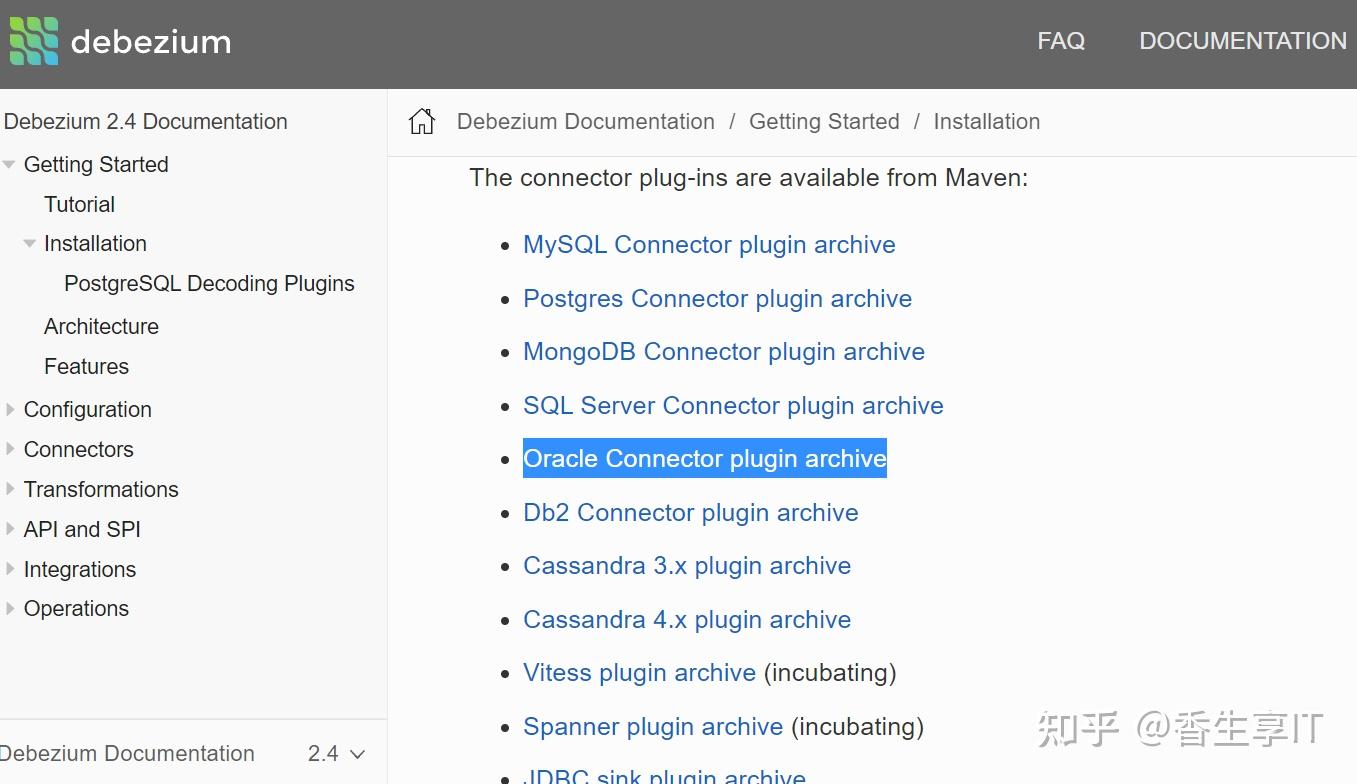Open the Vitess plugin archive link
This screenshot has width=1357, height=784.
point(639,673)
